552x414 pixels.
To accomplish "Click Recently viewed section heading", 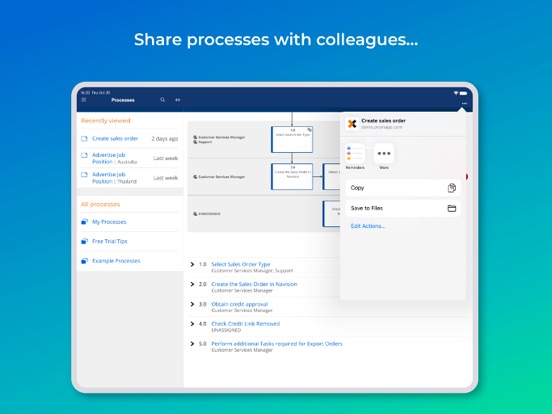I will coord(106,121).
